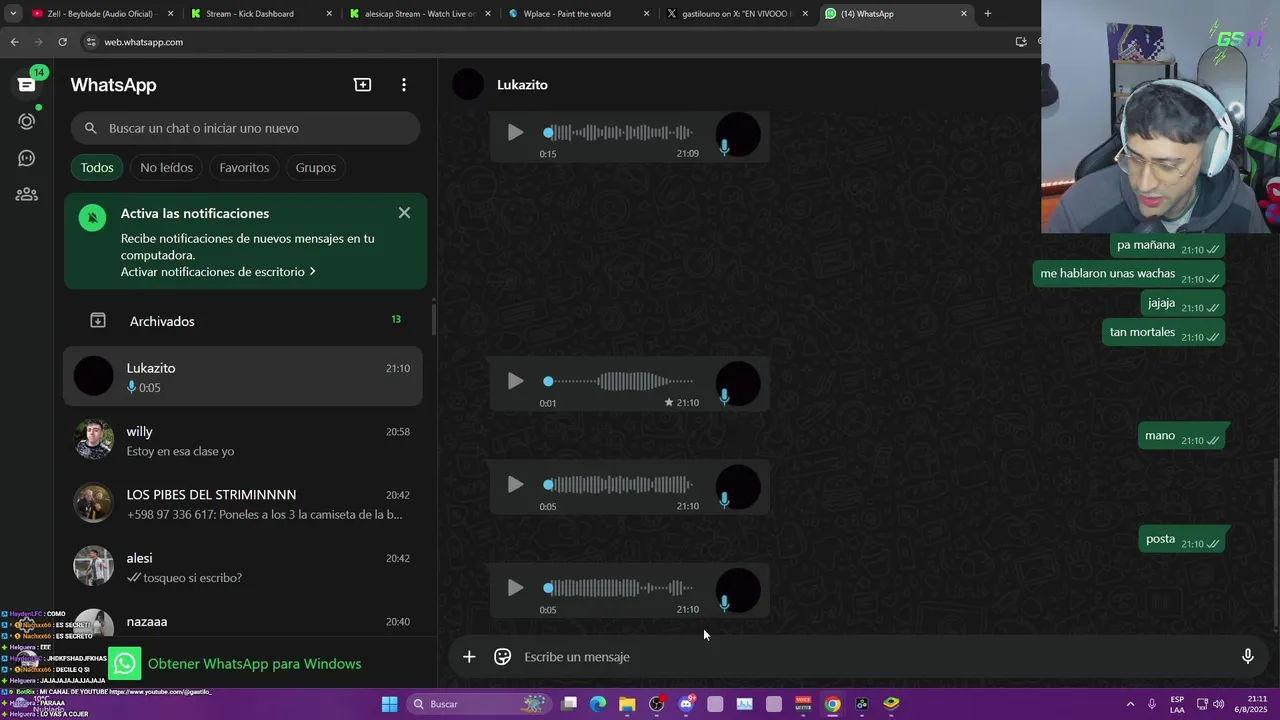Open the nazaaa chat
The image size is (1280, 720).
point(243,621)
